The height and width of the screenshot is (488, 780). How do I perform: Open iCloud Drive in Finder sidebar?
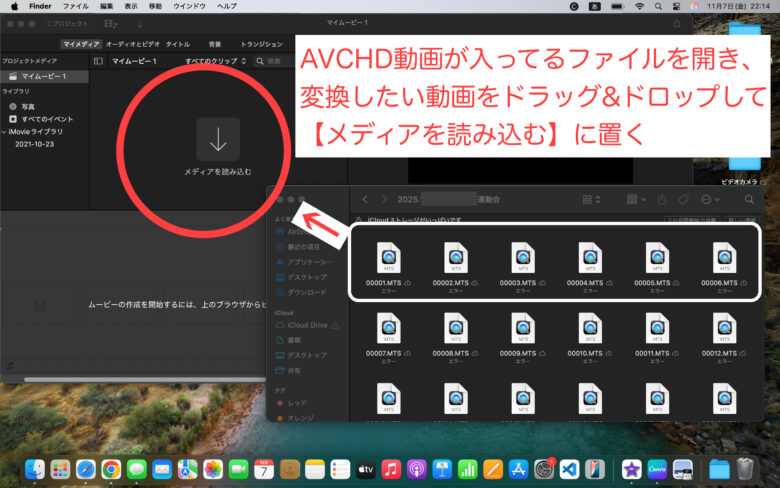pyautogui.click(x=307, y=326)
